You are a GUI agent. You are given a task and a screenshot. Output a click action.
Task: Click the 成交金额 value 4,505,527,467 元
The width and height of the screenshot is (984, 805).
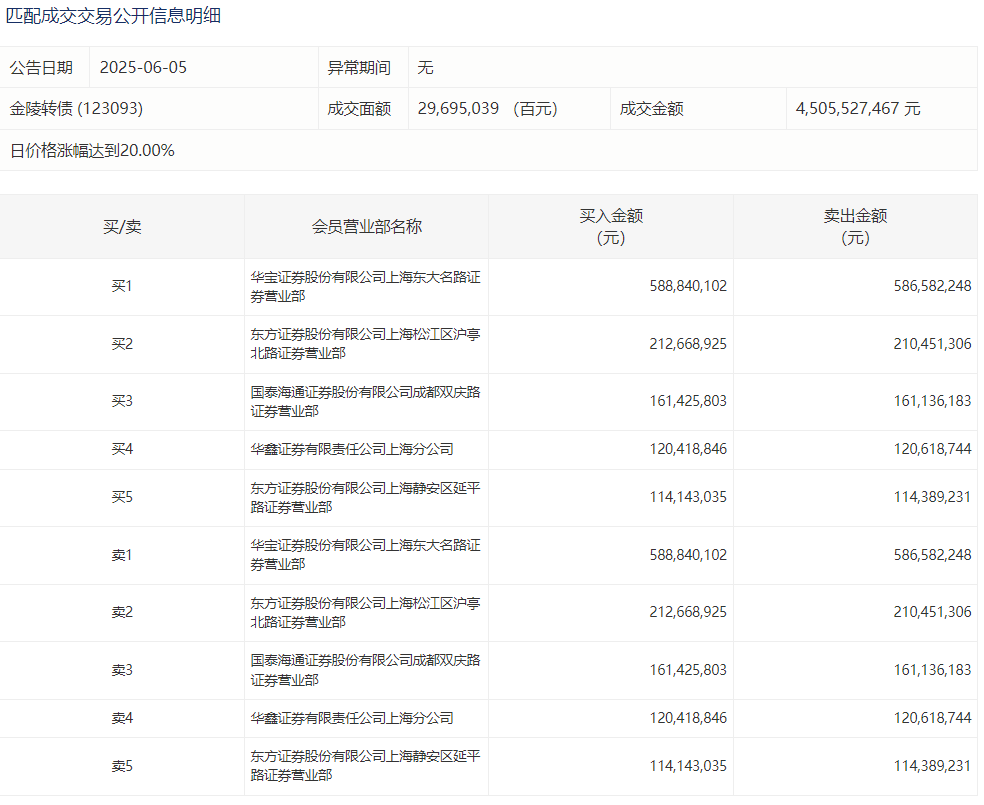pyautogui.click(x=858, y=109)
